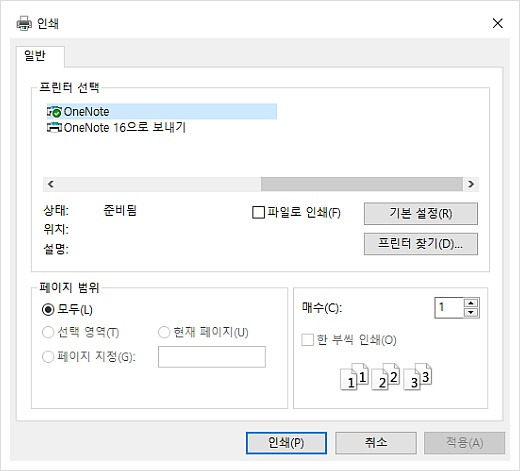Toggle the 한 부씩 인쇄(O) checkbox
Screen dimensions: 520x471
pyautogui.click(x=307, y=340)
